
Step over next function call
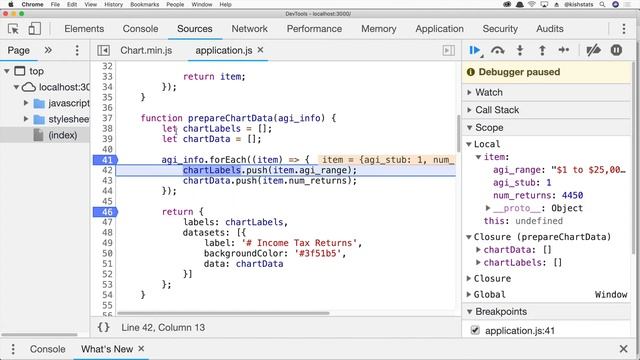498,50
